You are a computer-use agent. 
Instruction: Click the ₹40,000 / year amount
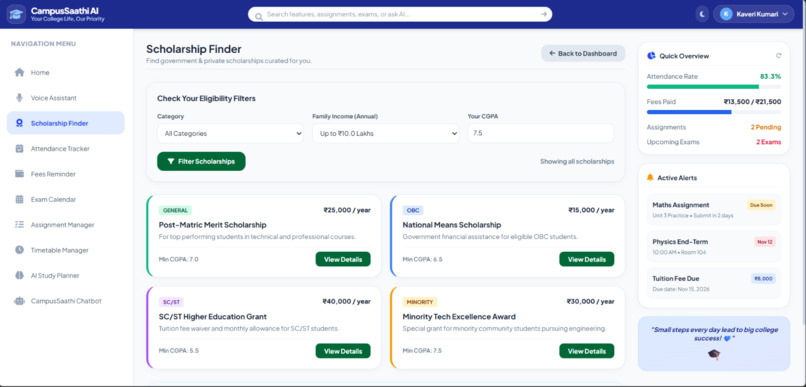[346, 302]
